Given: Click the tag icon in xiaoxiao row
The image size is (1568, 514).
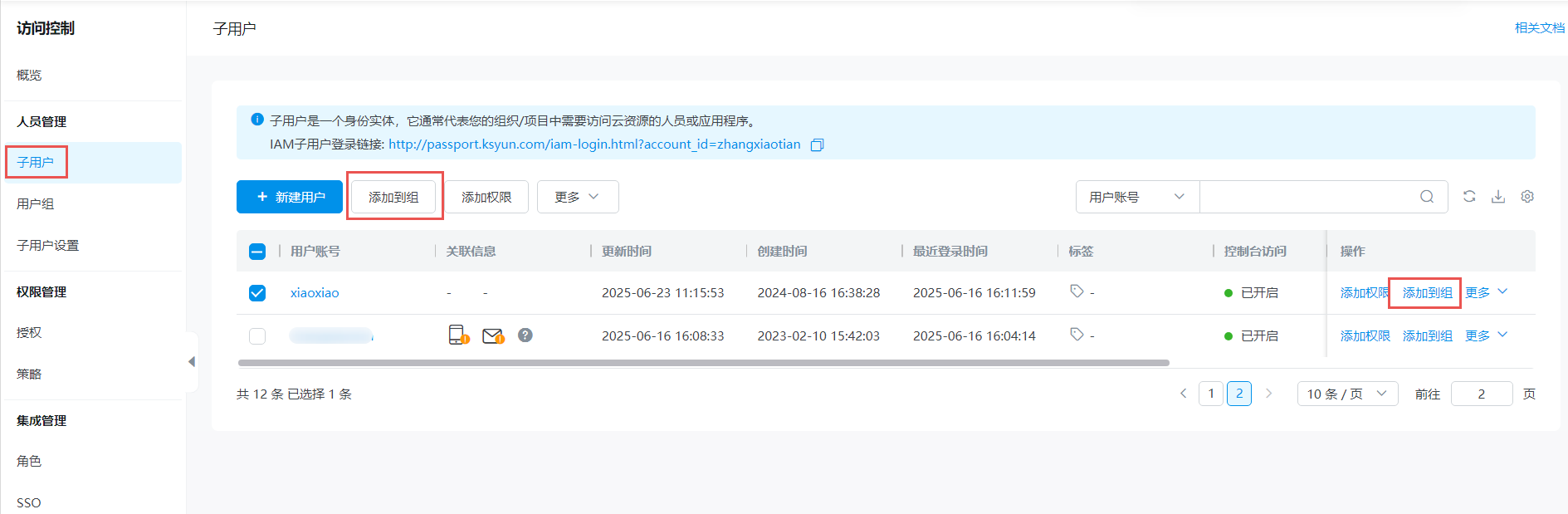Looking at the screenshot, I should click(x=1077, y=291).
